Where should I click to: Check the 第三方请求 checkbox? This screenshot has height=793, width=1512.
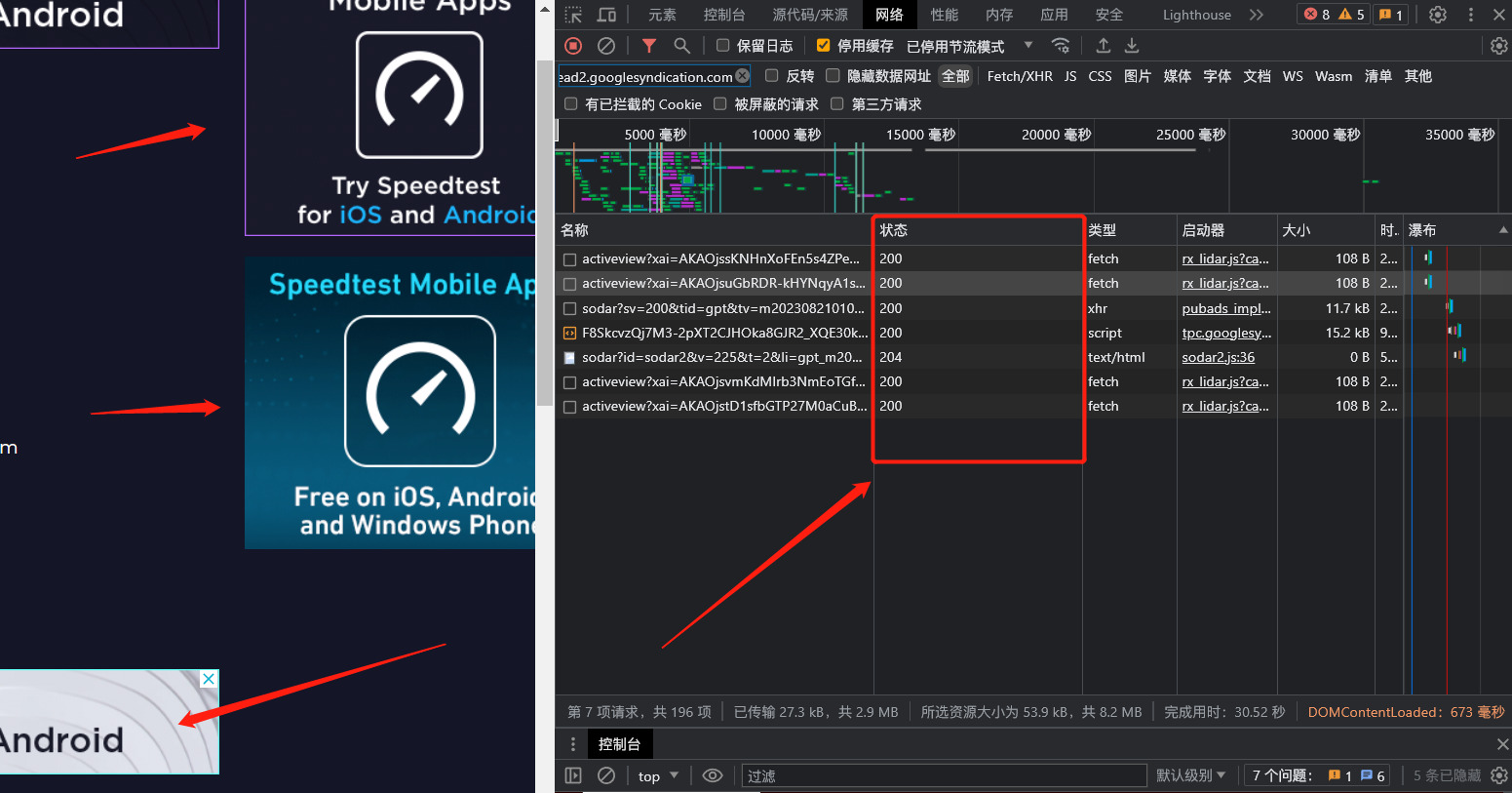click(x=836, y=104)
